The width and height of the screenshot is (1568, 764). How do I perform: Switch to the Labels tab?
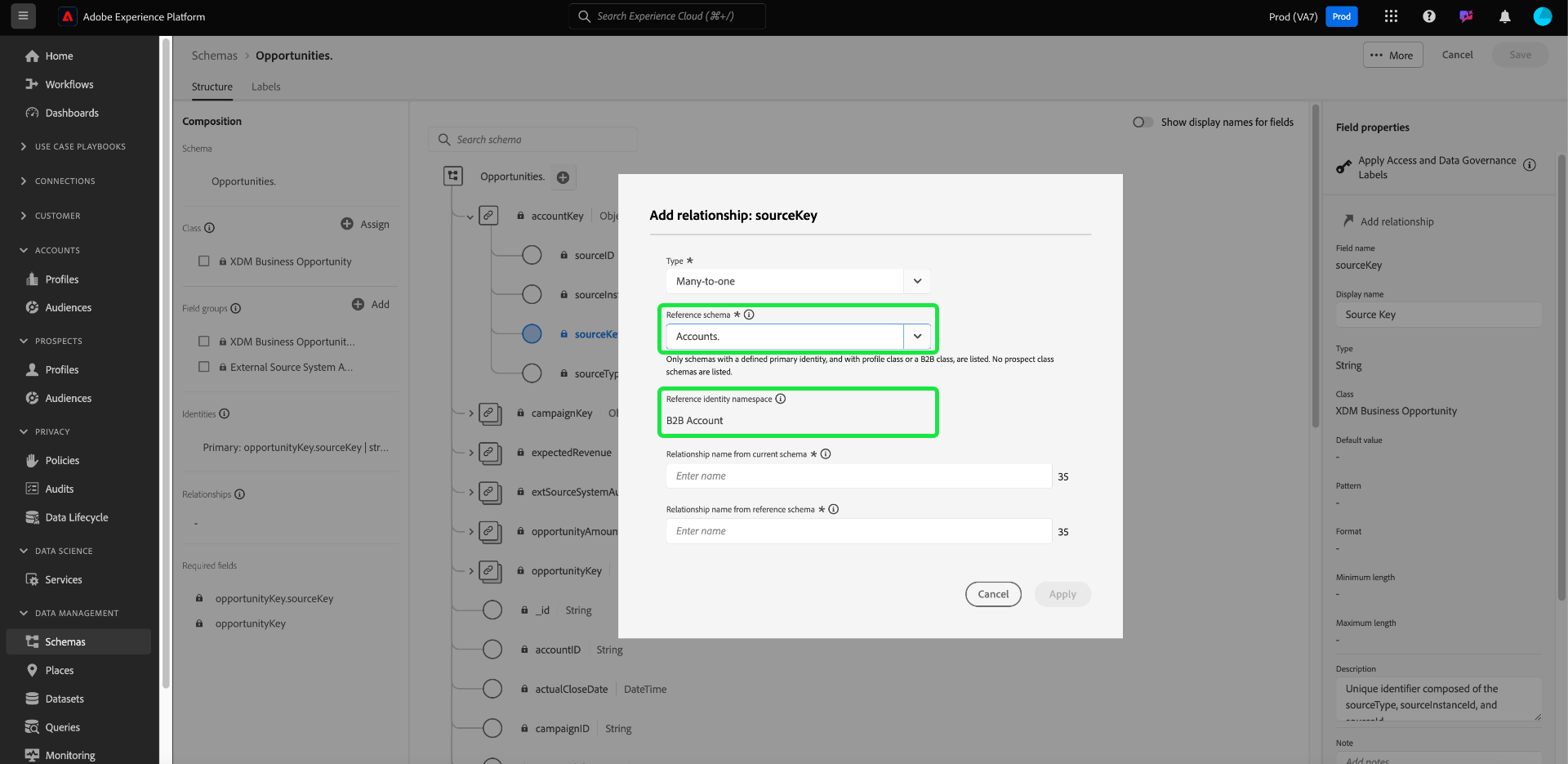click(266, 87)
